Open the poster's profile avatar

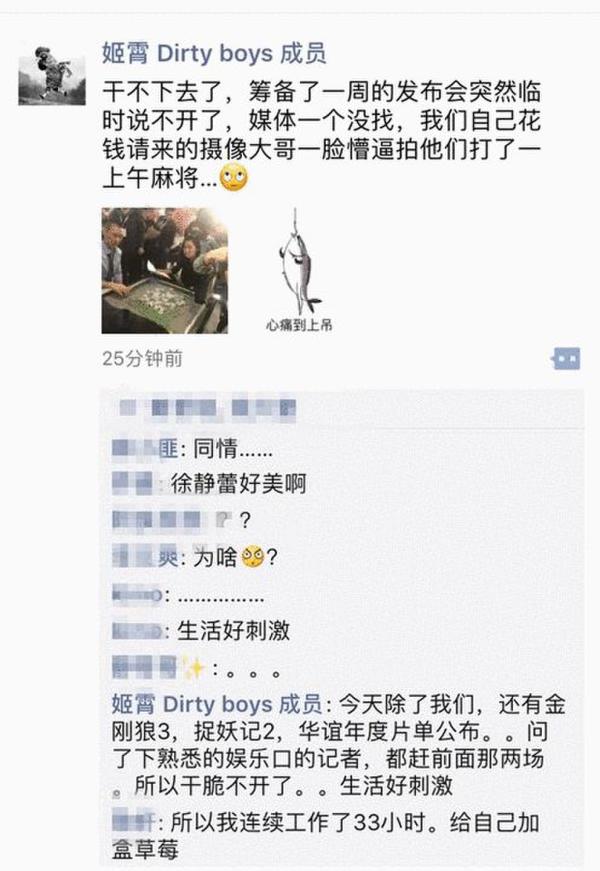(x=52, y=73)
